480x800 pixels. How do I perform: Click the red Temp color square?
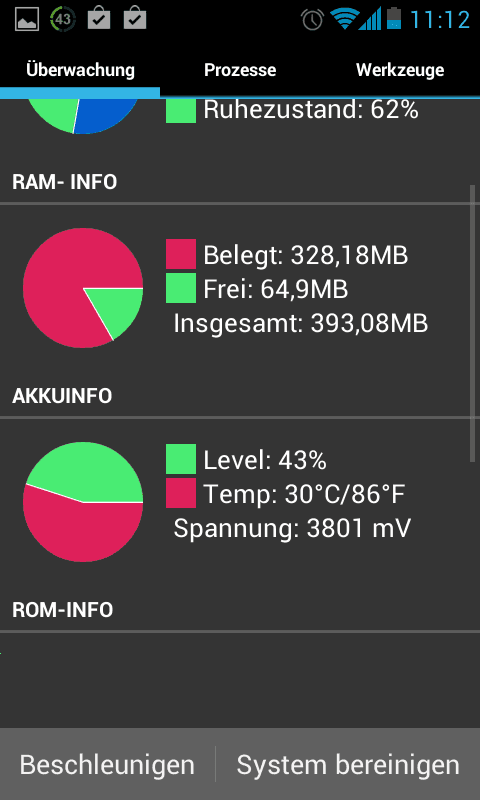click(x=181, y=493)
